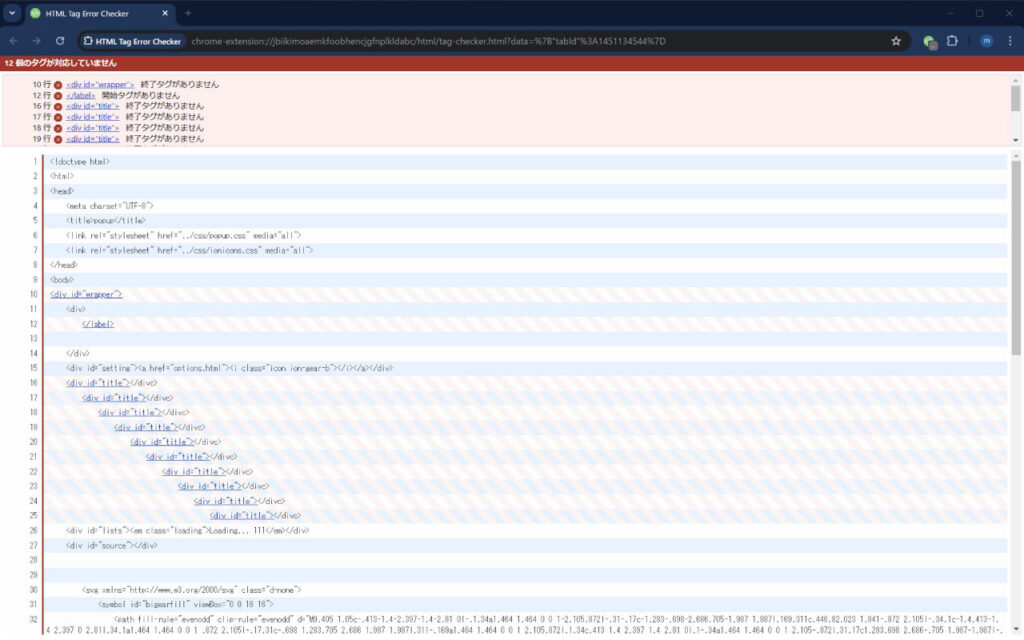Open line 19 title div error link
This screenshot has width=1024, height=640.
(x=93, y=138)
